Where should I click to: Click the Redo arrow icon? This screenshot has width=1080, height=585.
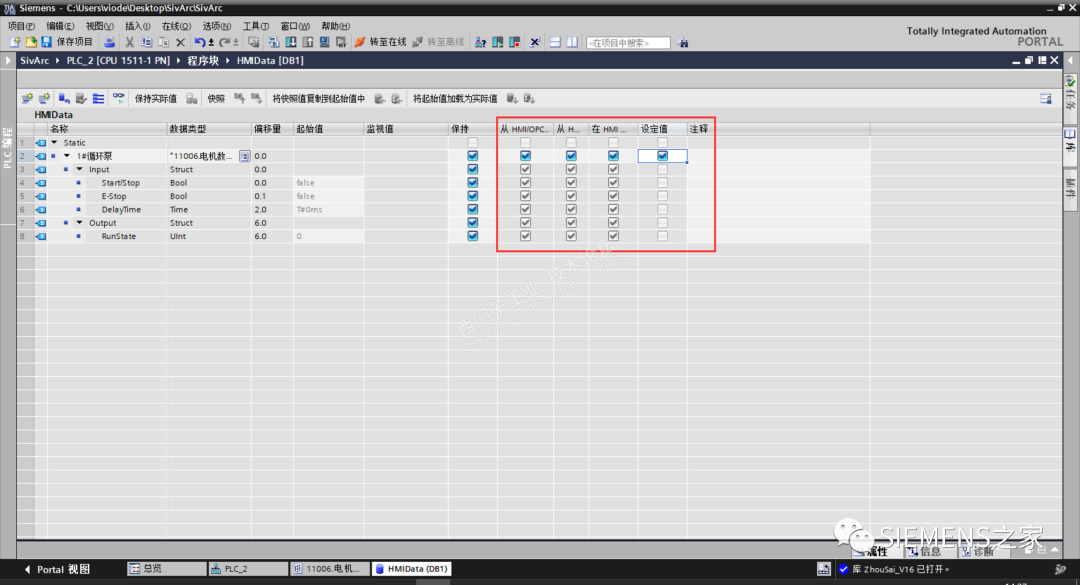click(x=225, y=42)
